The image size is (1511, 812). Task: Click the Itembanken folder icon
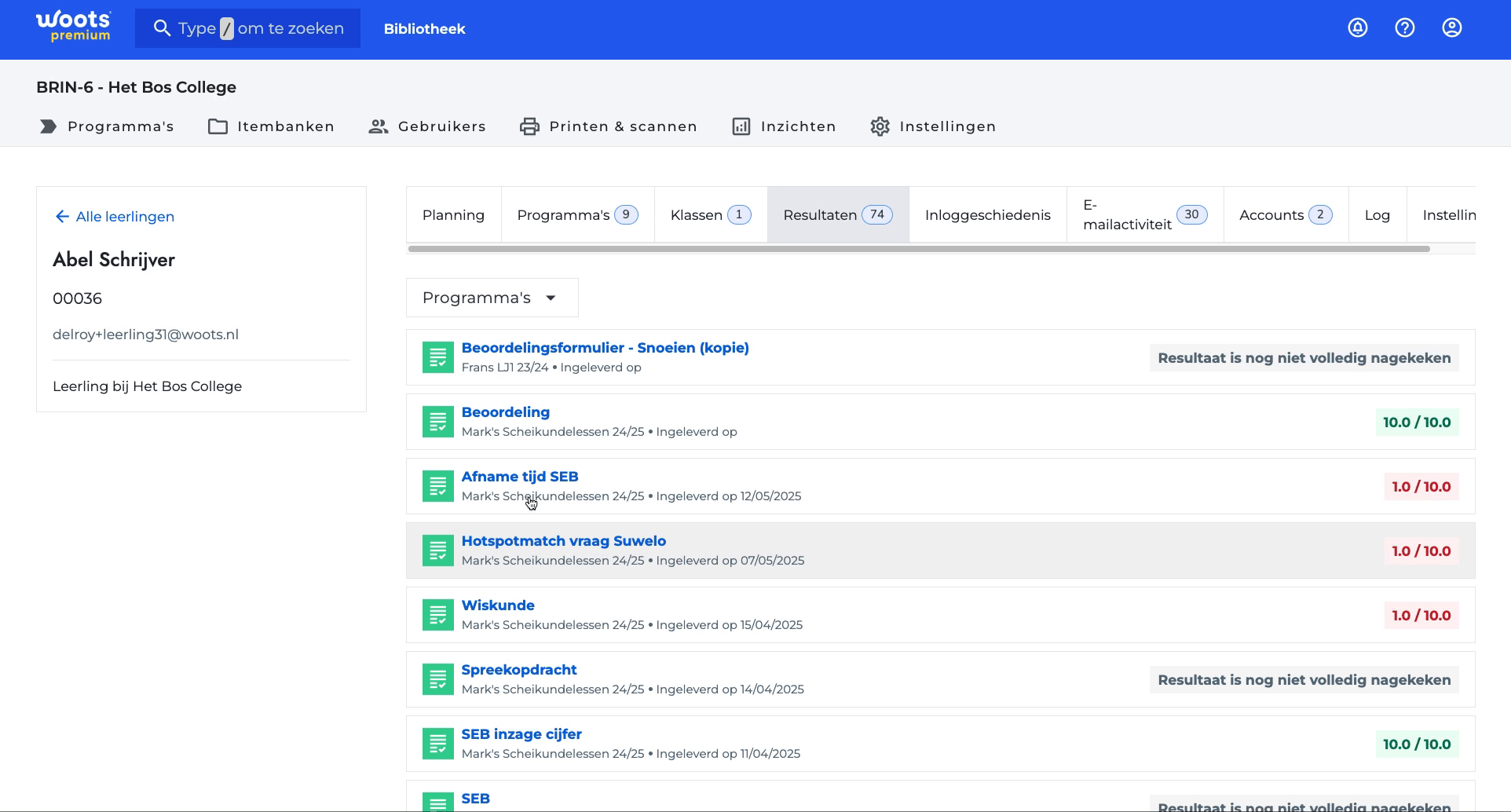click(x=218, y=126)
